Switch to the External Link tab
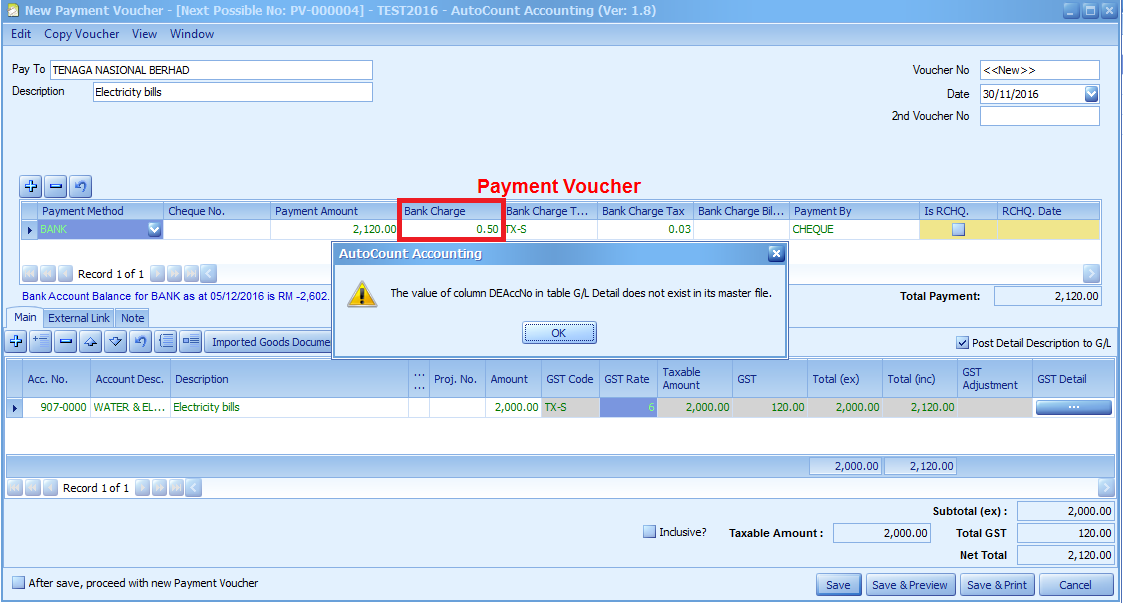The image size is (1123, 603). point(80,317)
